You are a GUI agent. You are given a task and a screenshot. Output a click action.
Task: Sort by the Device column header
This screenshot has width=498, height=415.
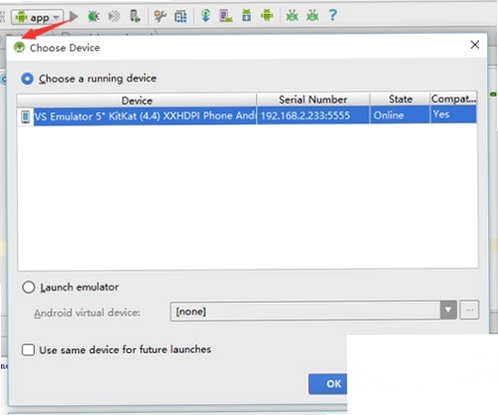(137, 100)
